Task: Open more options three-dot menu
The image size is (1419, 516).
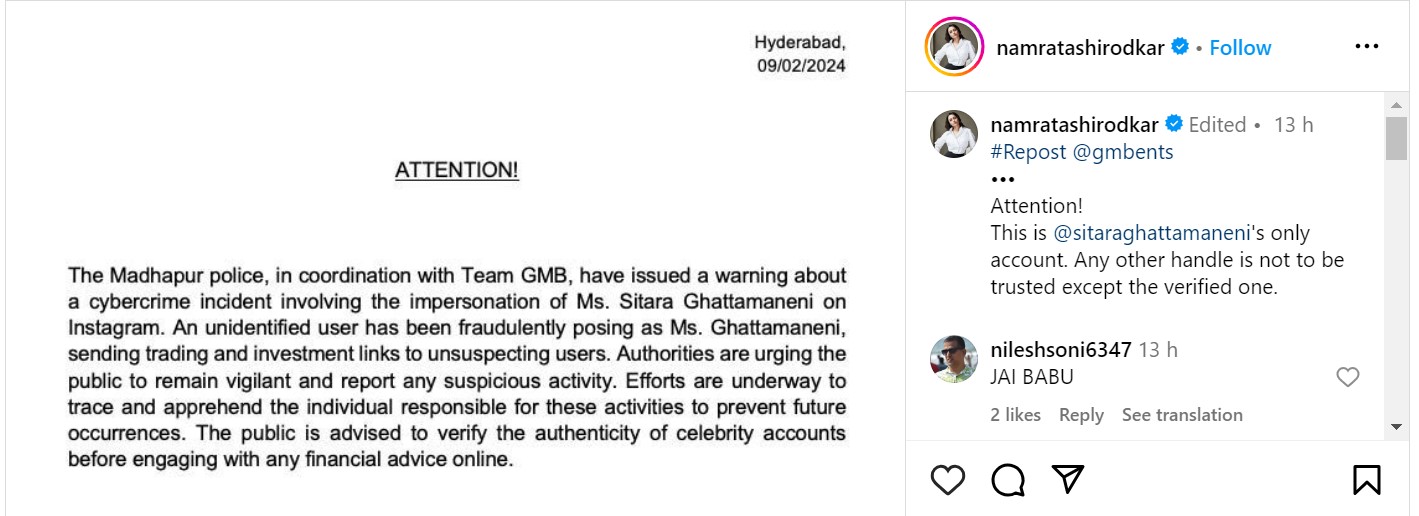Action: (1366, 47)
